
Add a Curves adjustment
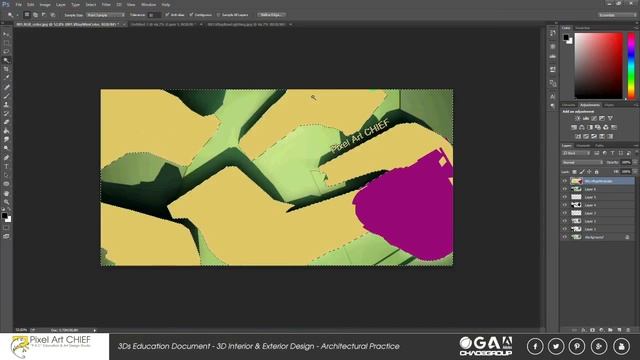594,118
